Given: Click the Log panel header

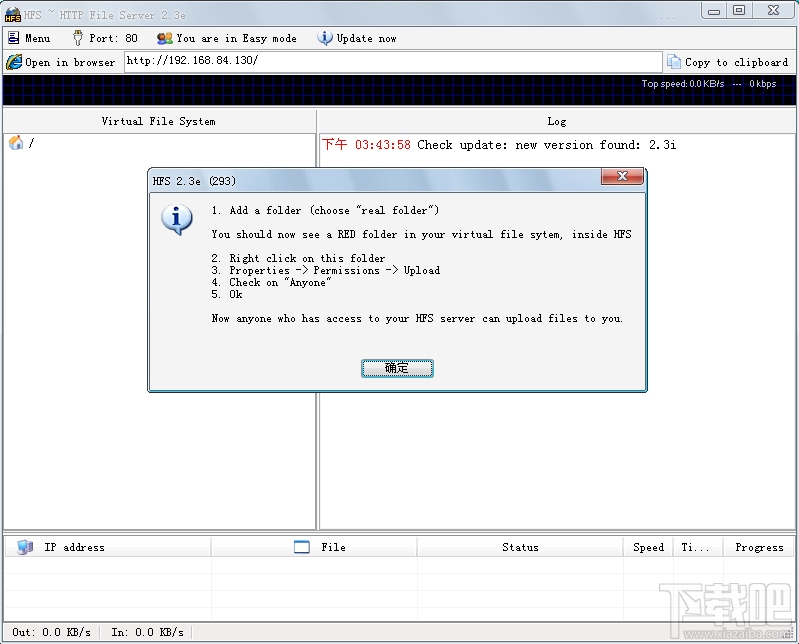Looking at the screenshot, I should click(556, 121).
